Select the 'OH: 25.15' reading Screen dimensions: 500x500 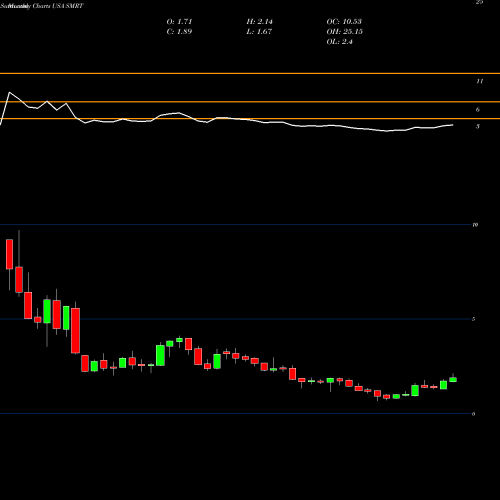(x=344, y=32)
